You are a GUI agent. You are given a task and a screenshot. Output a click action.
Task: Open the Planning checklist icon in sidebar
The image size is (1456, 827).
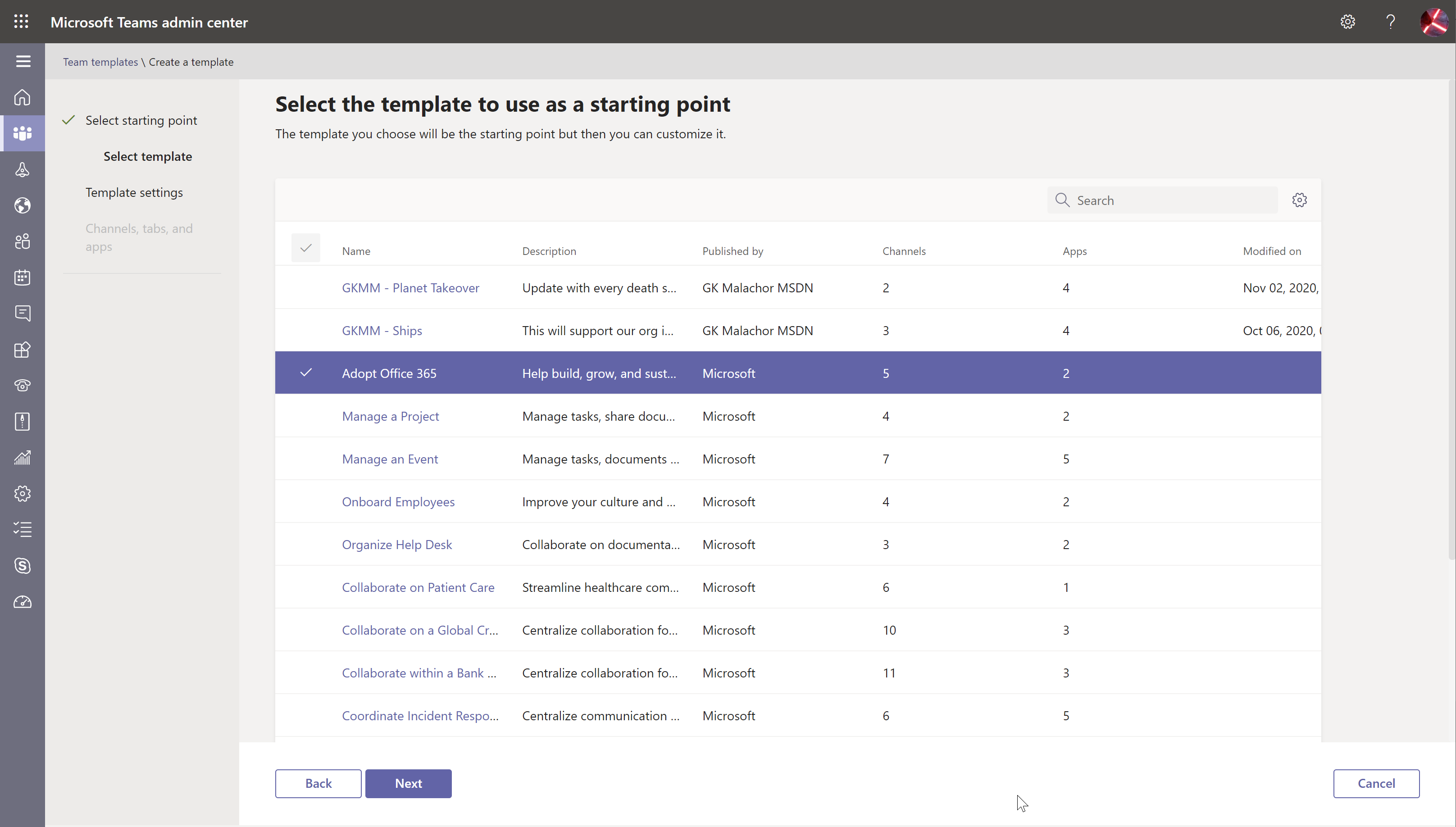[x=23, y=529]
